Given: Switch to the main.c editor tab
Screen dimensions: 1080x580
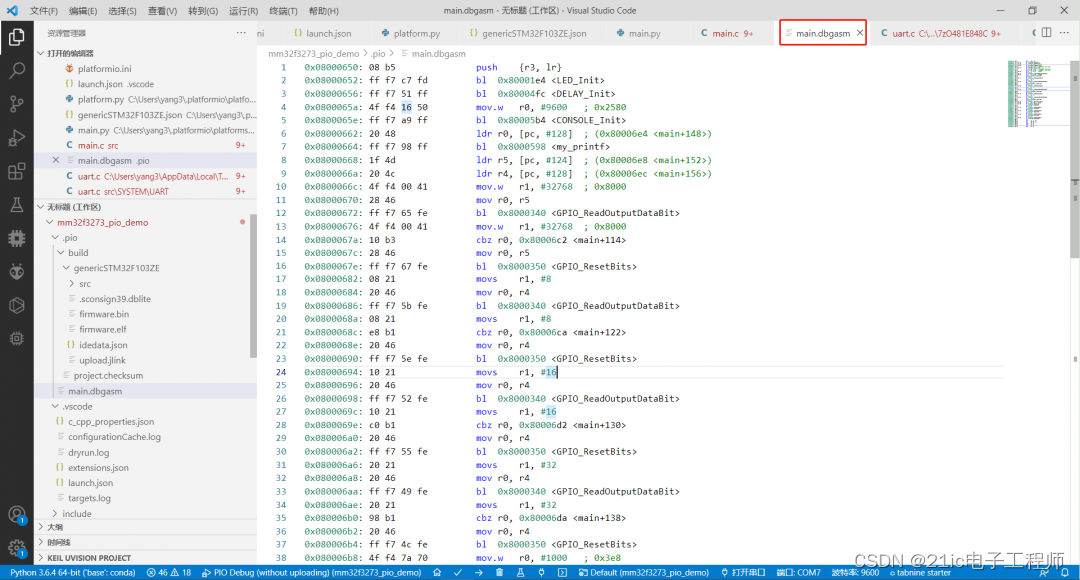Looking at the screenshot, I should (727, 33).
